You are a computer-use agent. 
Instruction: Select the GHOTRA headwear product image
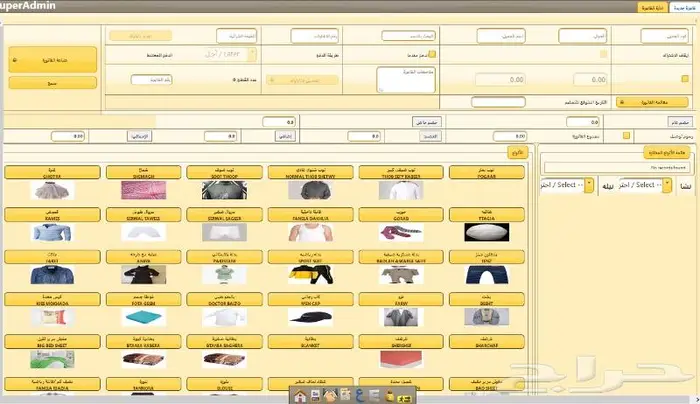(x=47, y=190)
